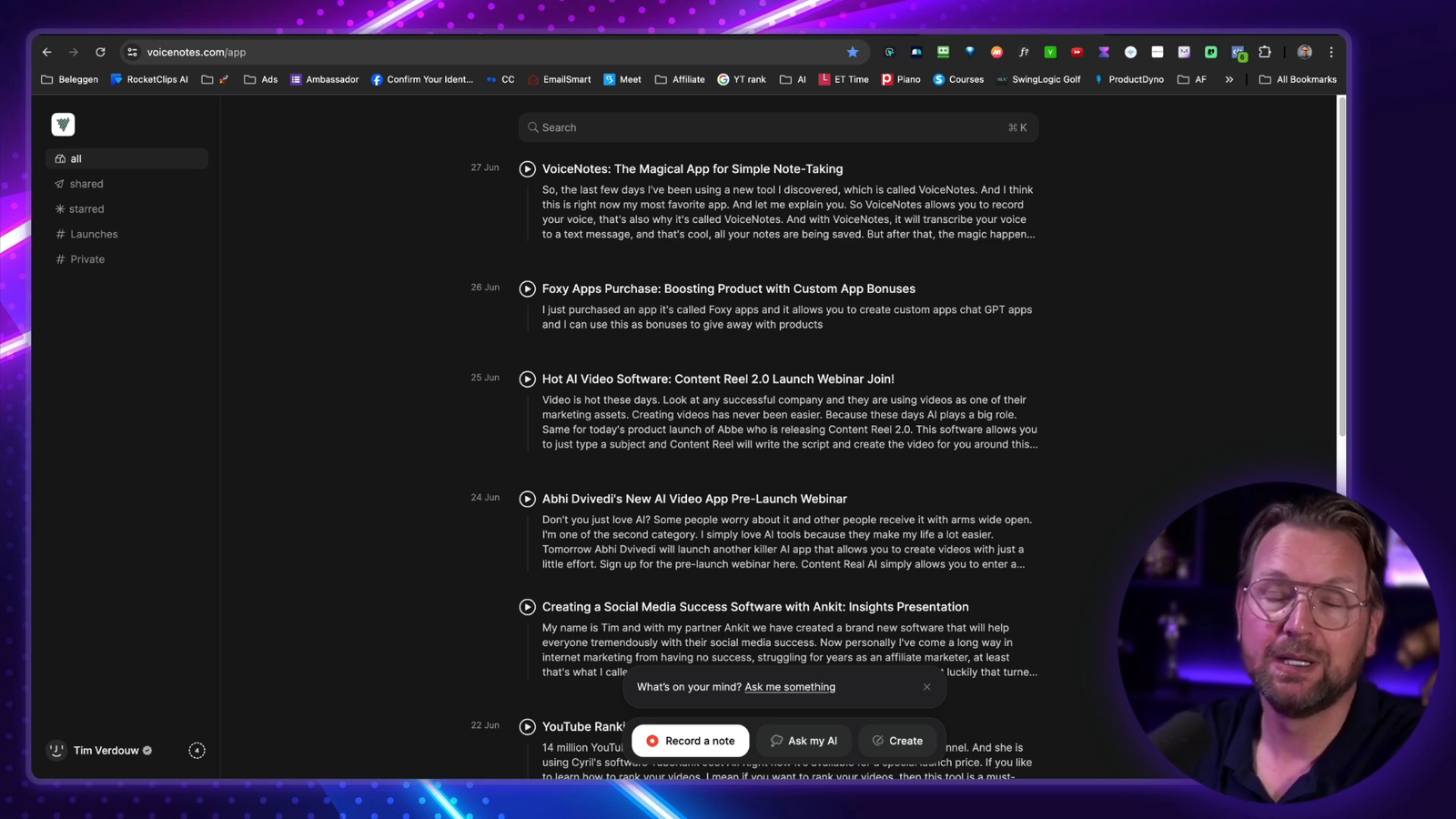Click the green Y extension icon

point(1050,52)
